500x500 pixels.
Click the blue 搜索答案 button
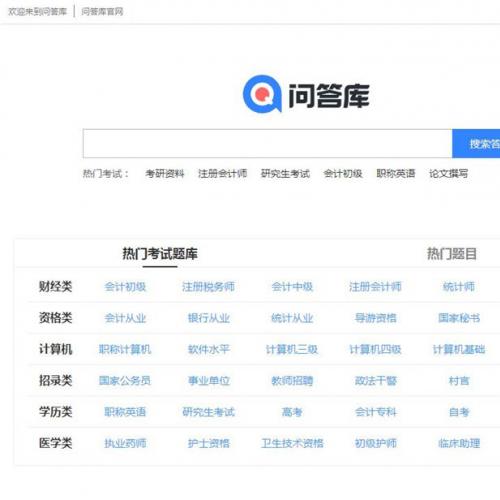pyautogui.click(x=476, y=144)
